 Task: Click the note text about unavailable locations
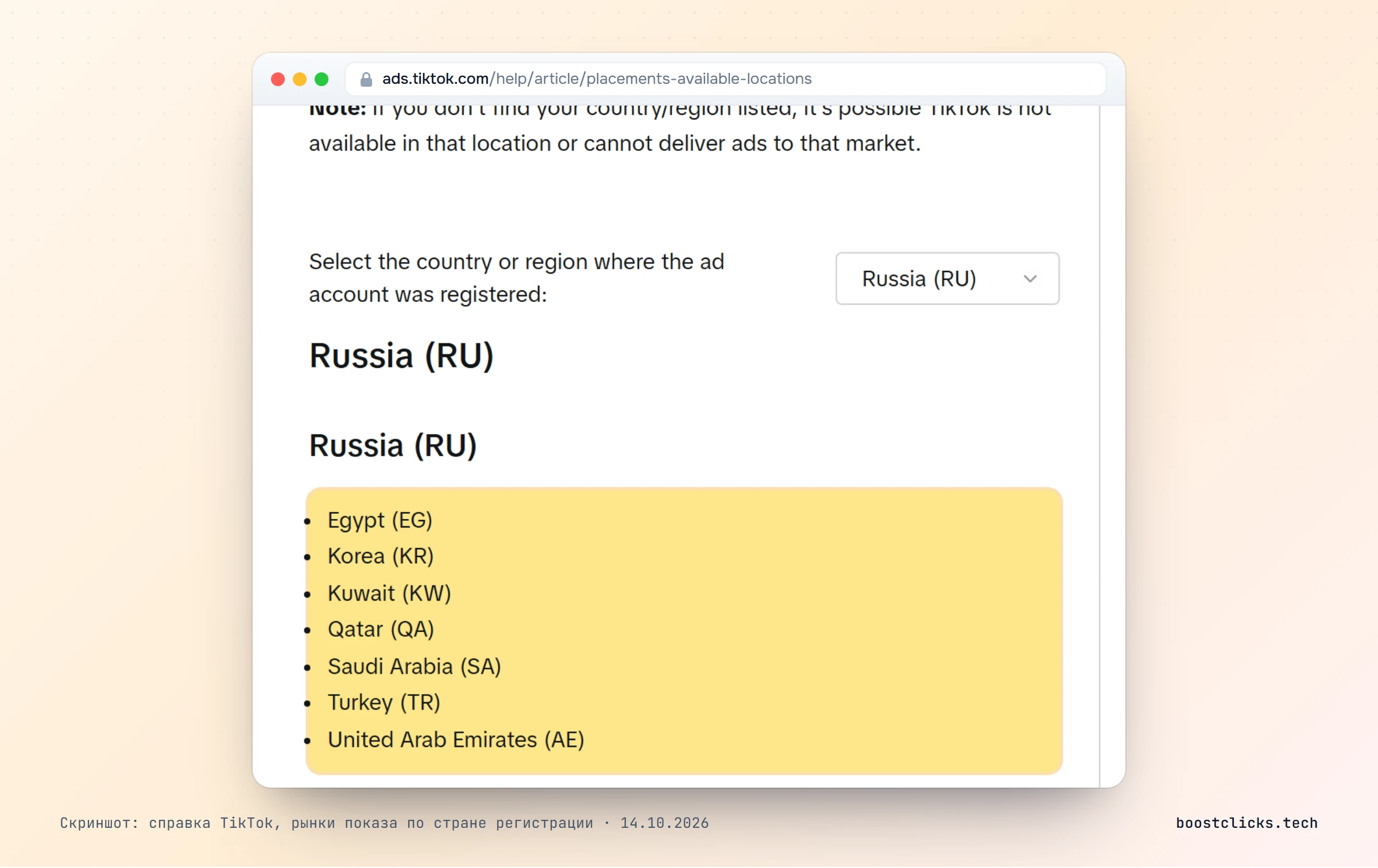(x=680, y=129)
